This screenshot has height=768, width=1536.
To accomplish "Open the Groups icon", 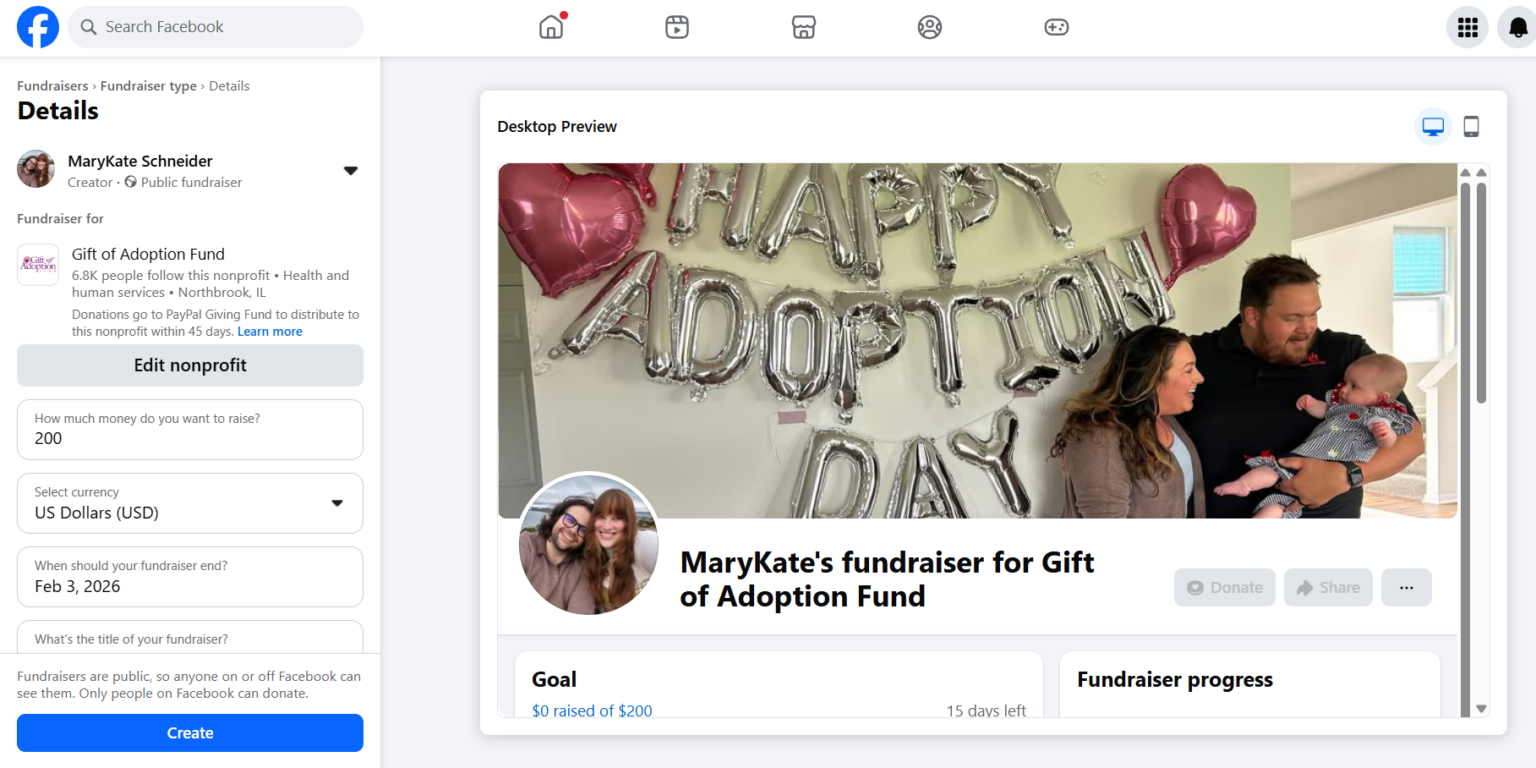I will point(930,27).
